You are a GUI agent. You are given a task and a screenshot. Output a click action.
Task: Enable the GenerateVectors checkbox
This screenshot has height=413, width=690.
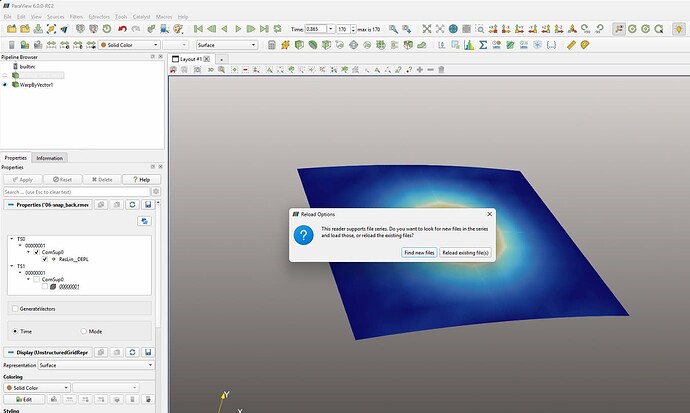[x=15, y=309]
